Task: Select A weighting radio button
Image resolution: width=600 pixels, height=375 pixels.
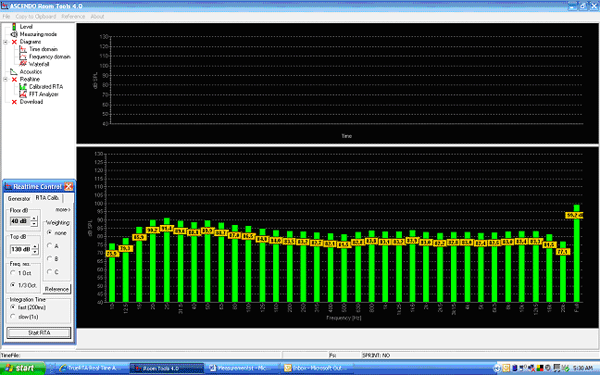Action: pyautogui.click(x=49, y=245)
